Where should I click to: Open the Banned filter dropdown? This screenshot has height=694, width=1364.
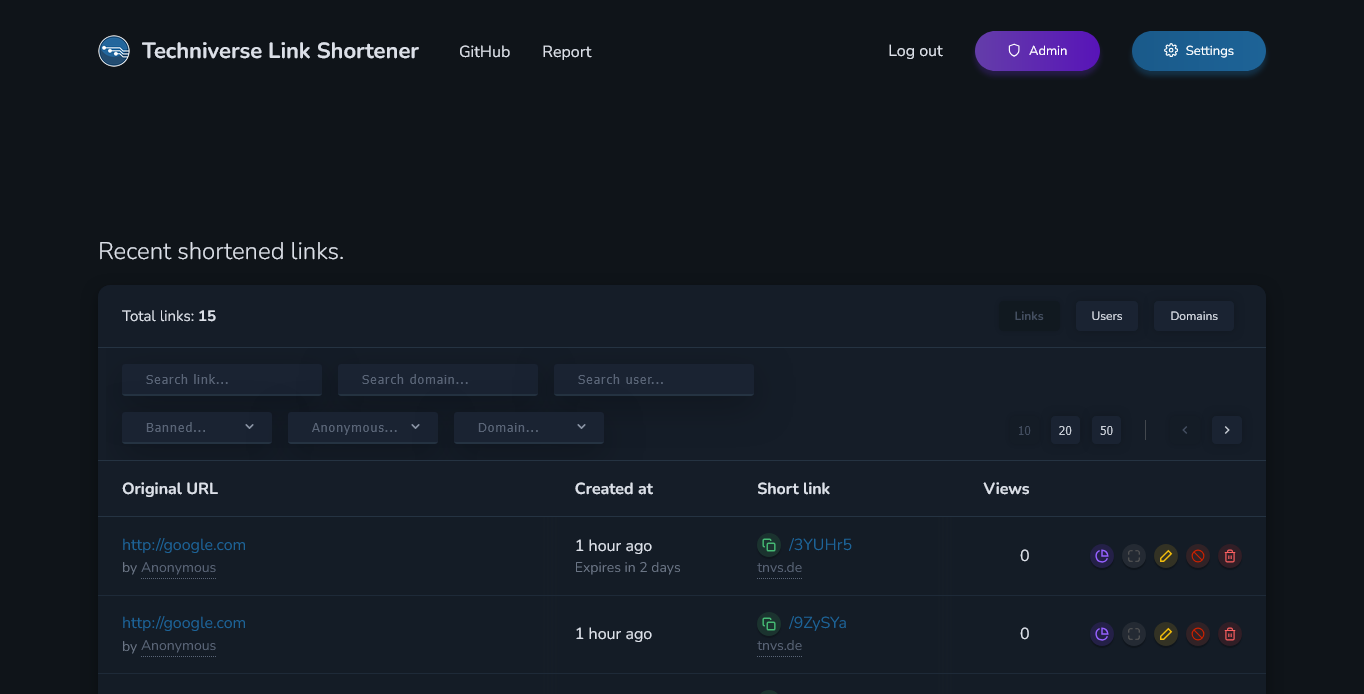(197, 428)
